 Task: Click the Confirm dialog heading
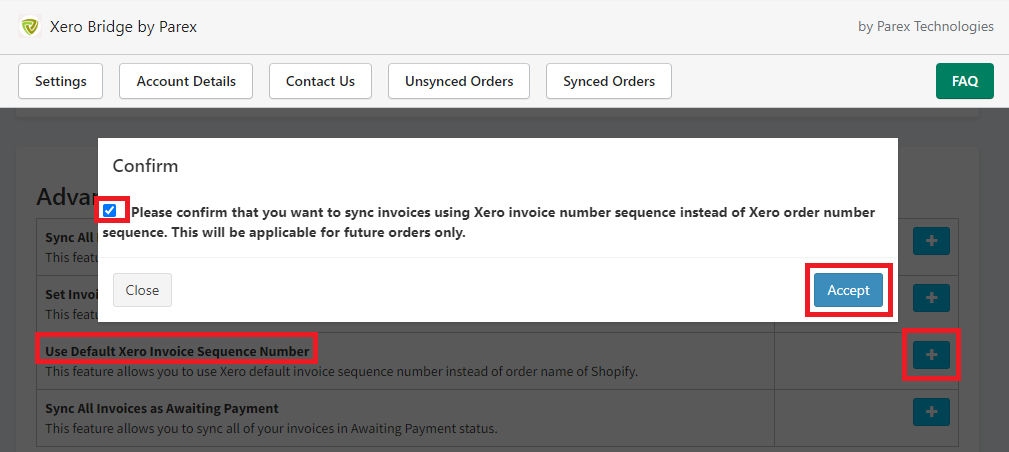(x=145, y=165)
